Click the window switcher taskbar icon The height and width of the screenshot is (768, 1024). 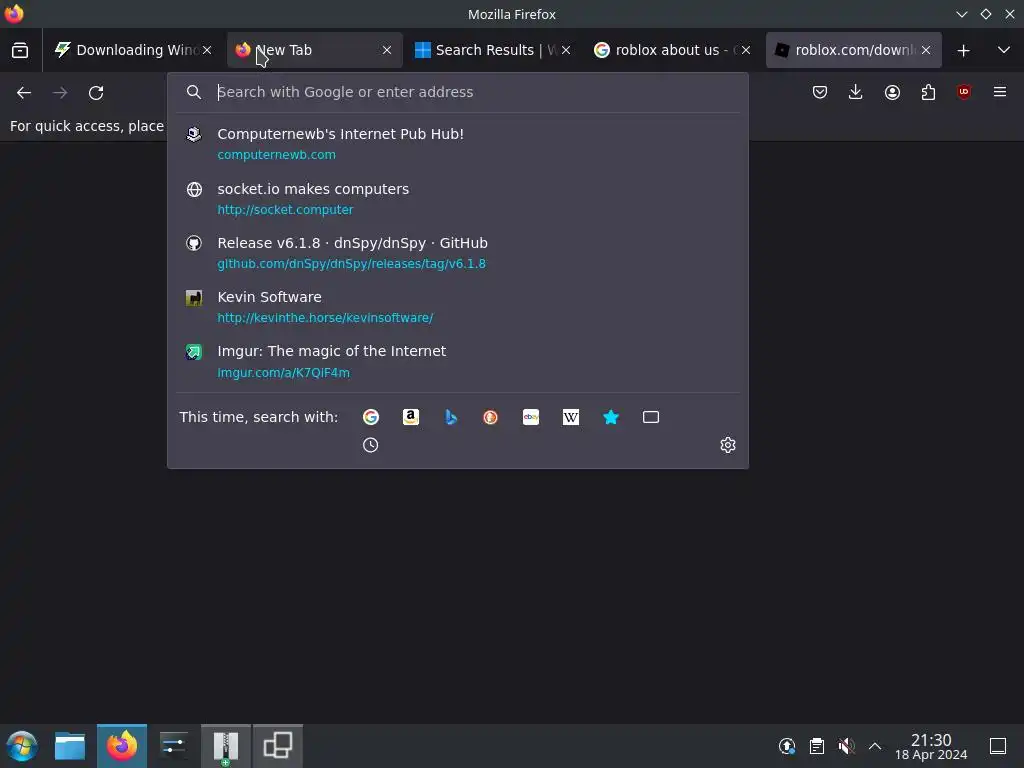278,746
